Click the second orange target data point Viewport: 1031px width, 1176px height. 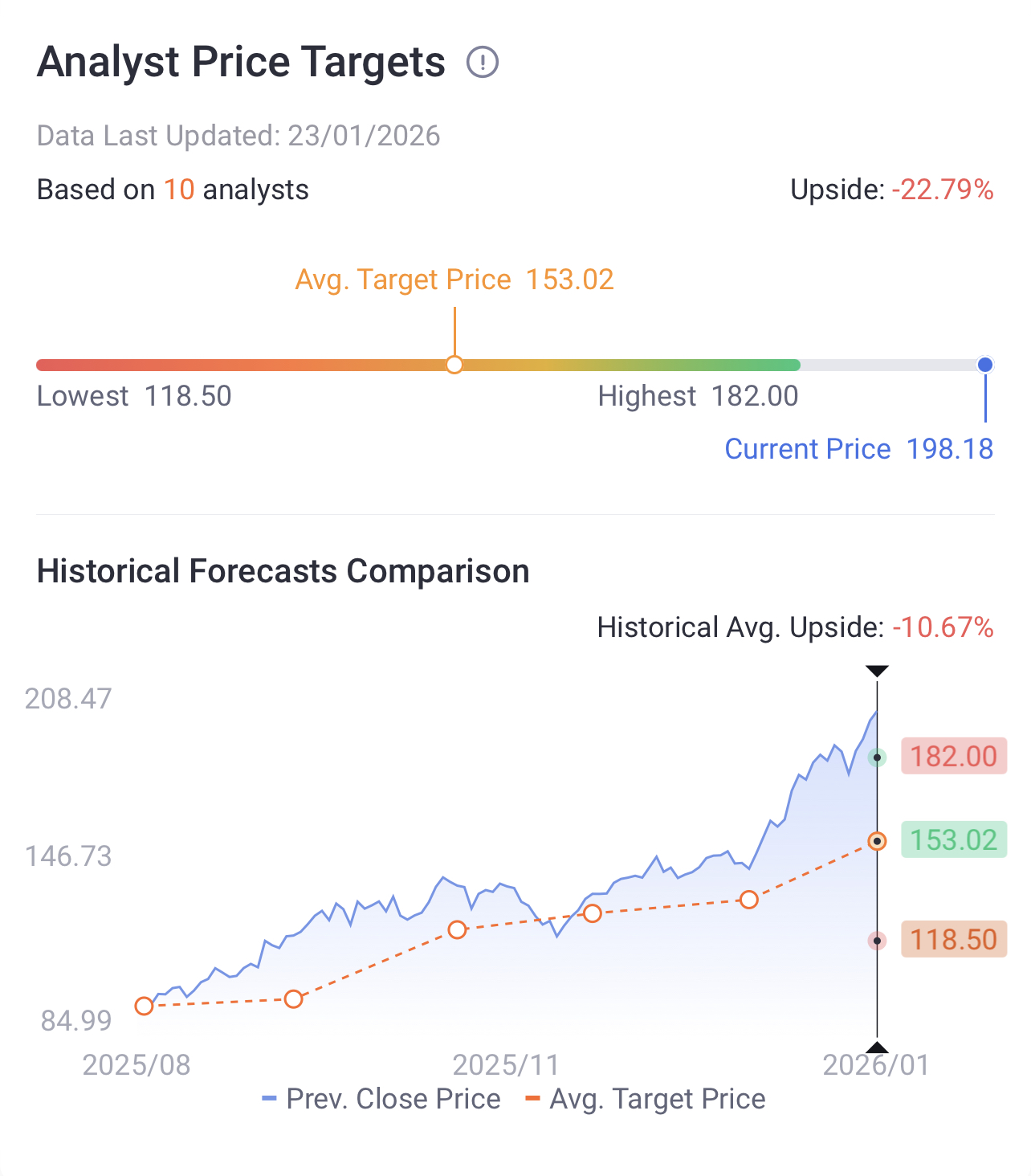coord(294,999)
